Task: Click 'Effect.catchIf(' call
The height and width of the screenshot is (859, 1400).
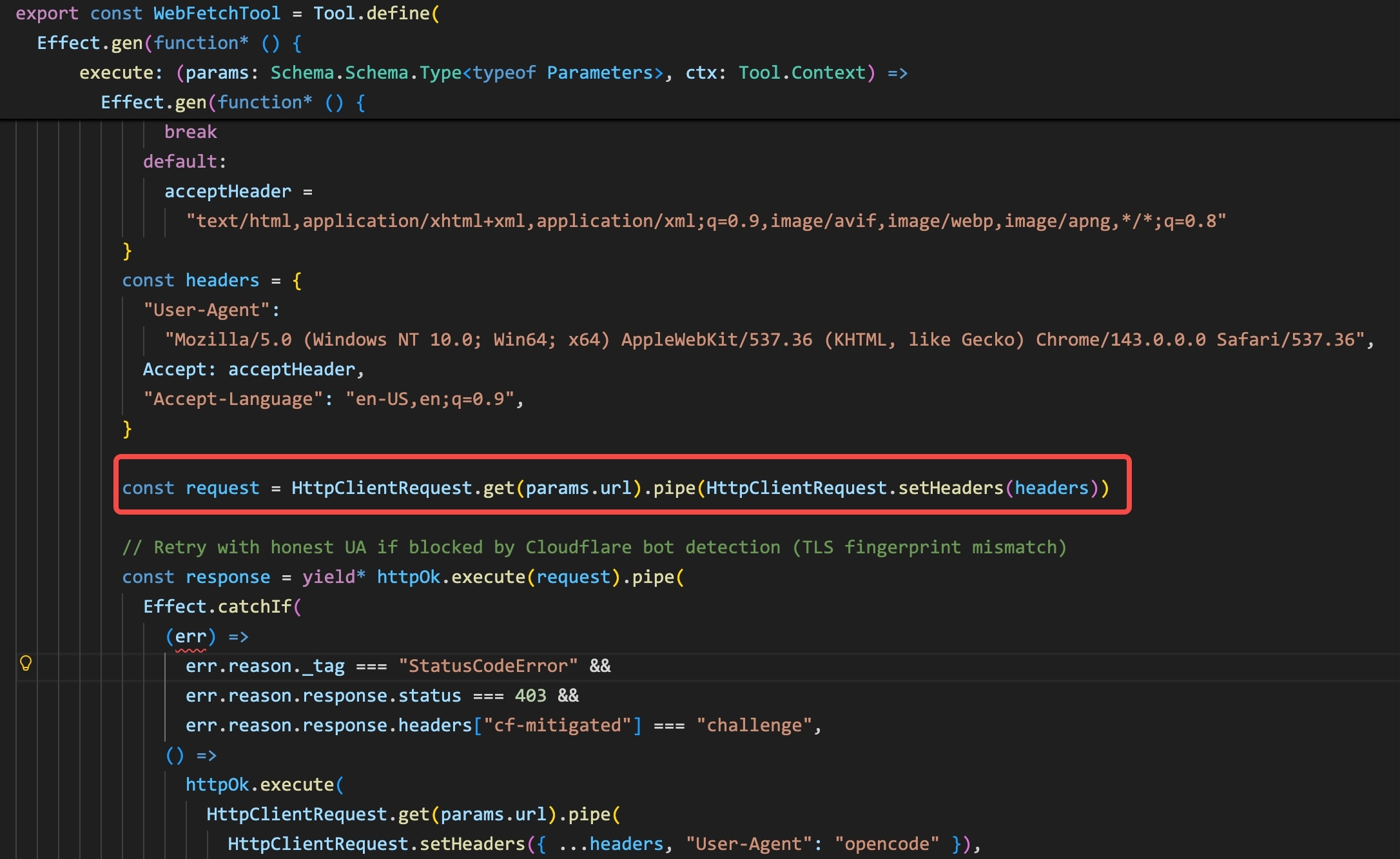Action: click(222, 607)
